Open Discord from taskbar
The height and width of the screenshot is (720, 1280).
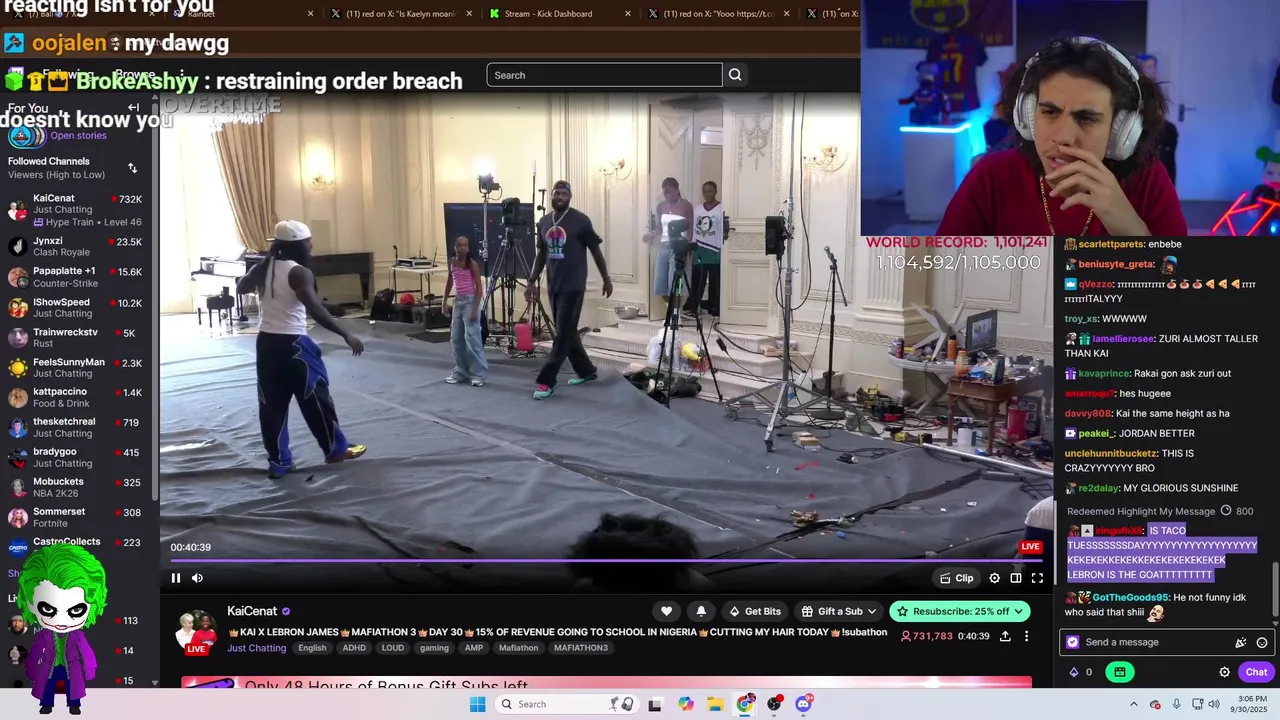pos(803,704)
